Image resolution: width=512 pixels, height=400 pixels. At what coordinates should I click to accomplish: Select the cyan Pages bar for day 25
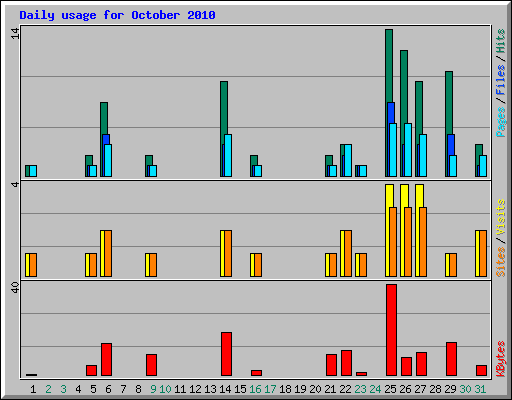coord(393,150)
